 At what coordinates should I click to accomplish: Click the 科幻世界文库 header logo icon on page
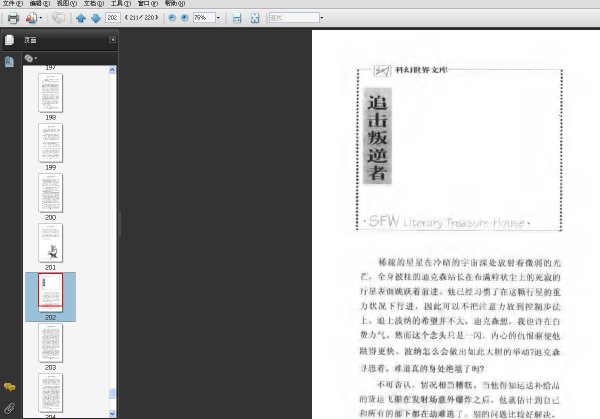pyautogui.click(x=382, y=70)
